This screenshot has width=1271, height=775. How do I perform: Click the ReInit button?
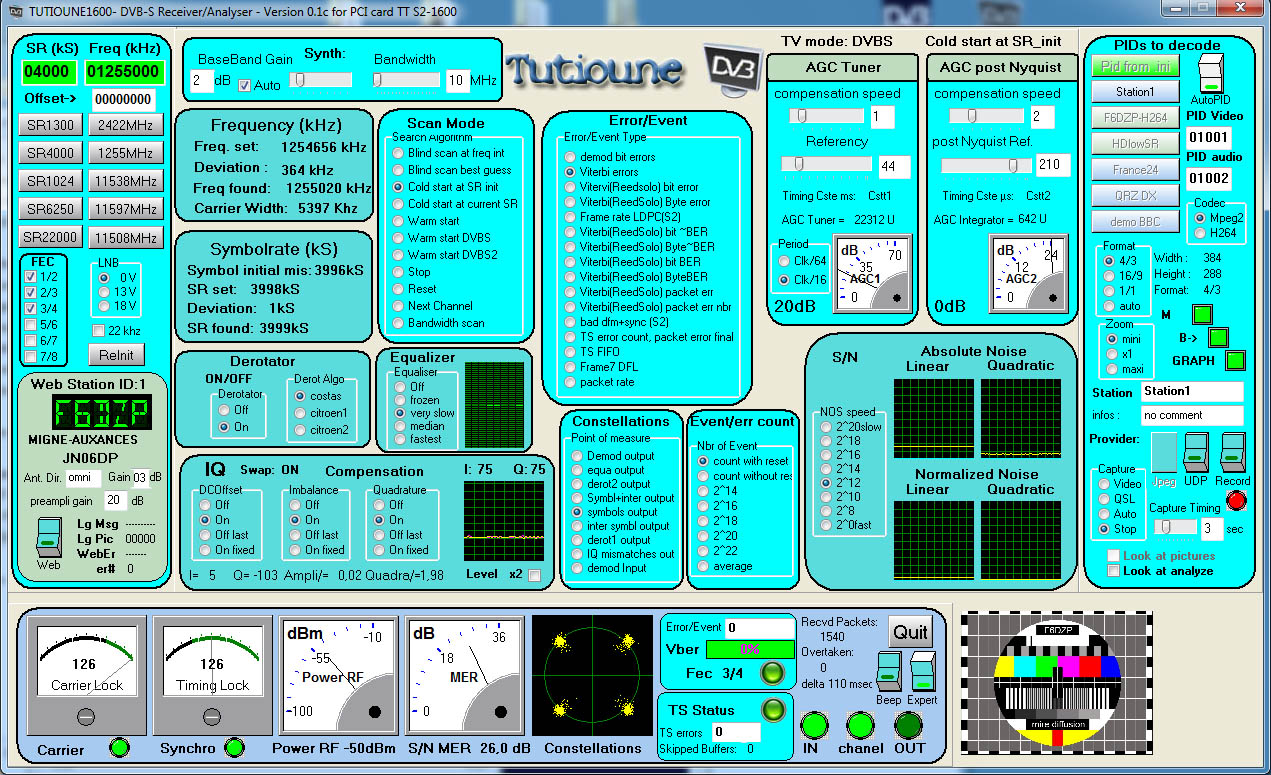pos(116,354)
